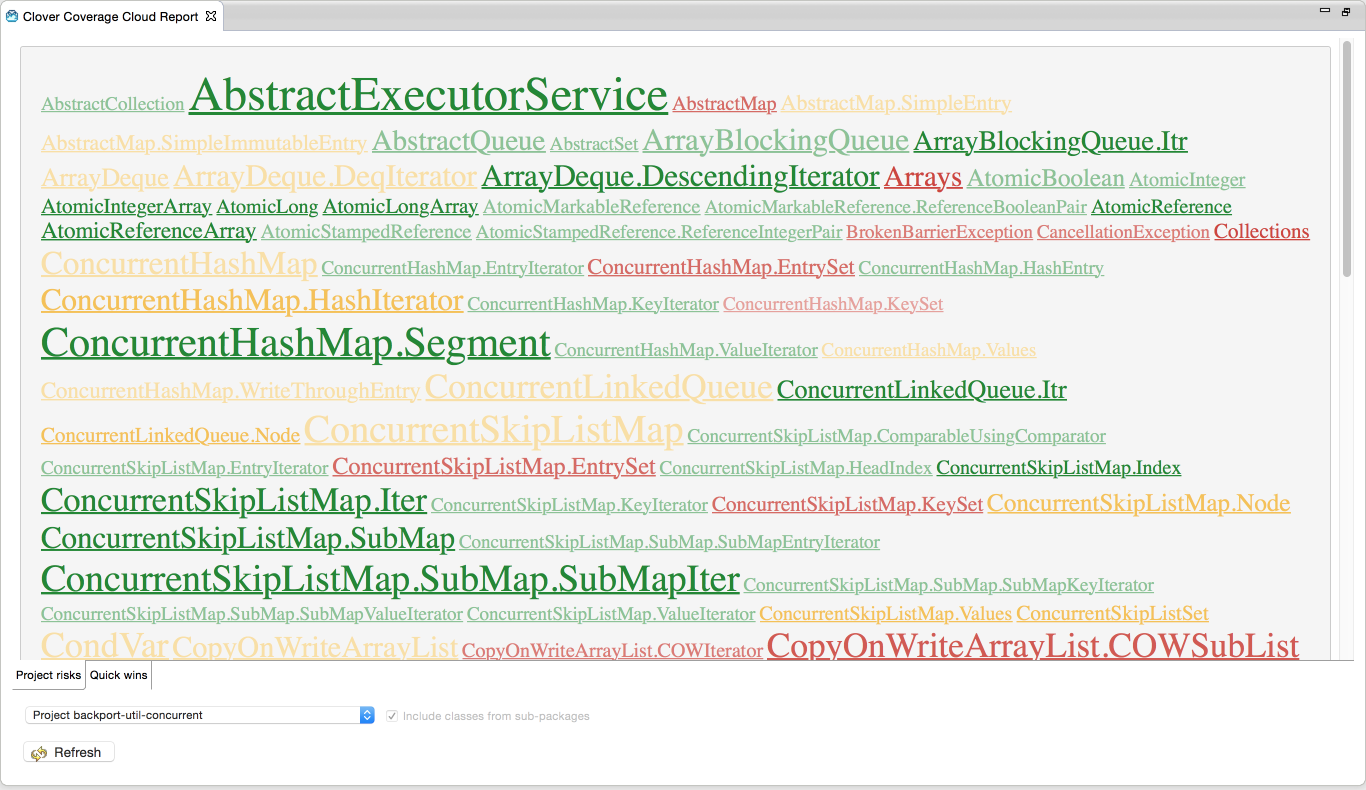The width and height of the screenshot is (1366, 790).
Task: Open the Arrays class link
Action: (922, 178)
